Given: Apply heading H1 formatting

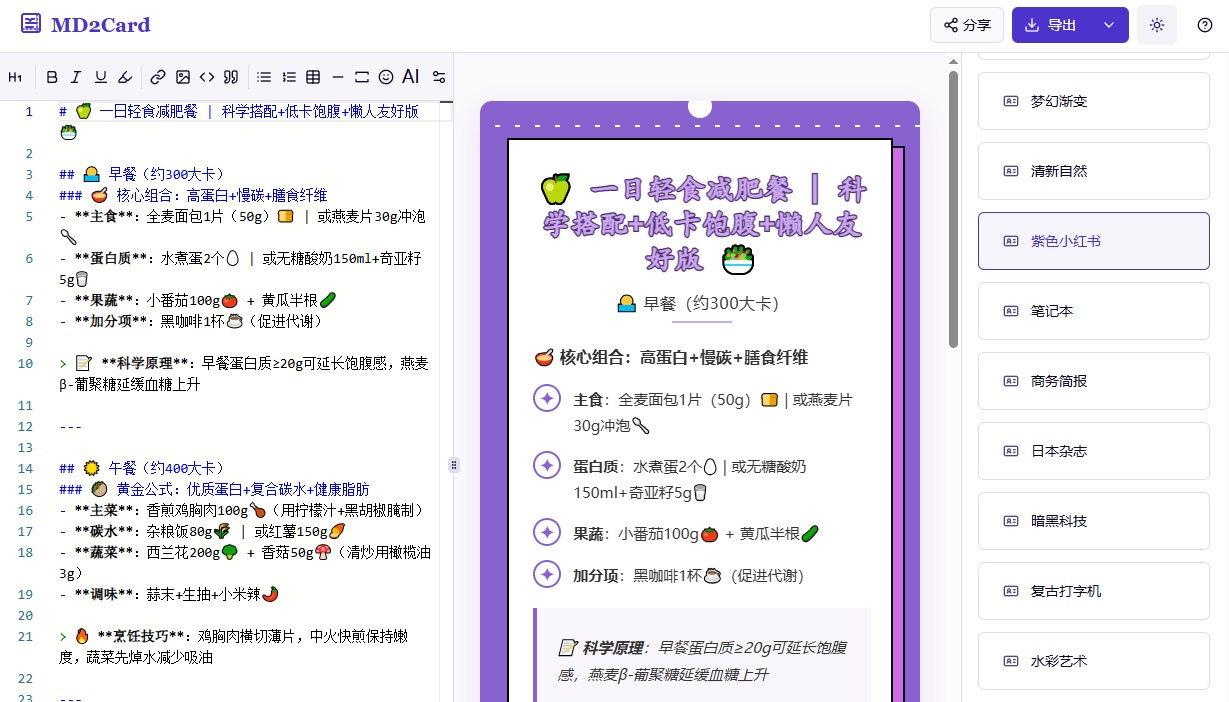Looking at the screenshot, I should click(15, 77).
